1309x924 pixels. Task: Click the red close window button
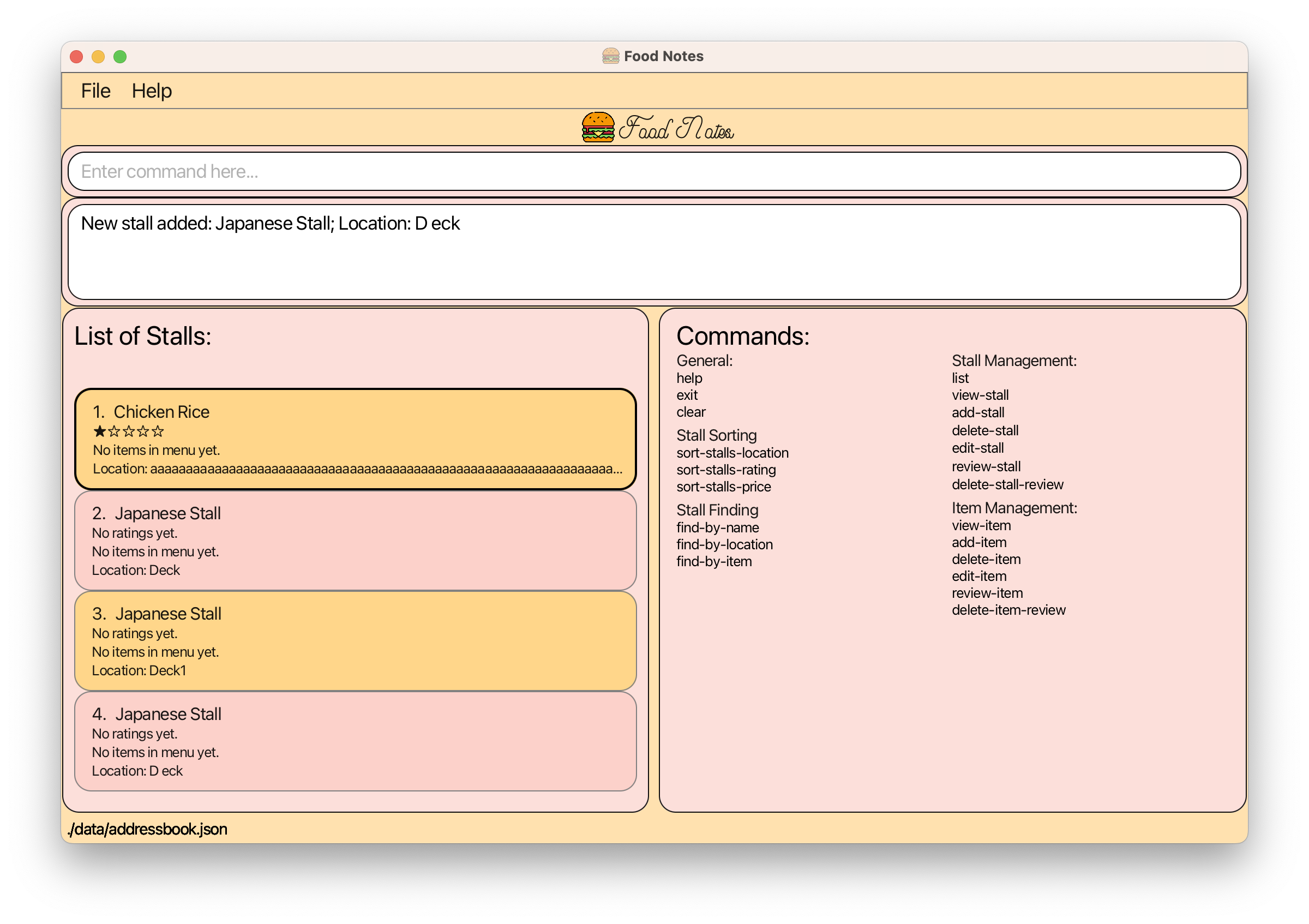click(x=76, y=56)
